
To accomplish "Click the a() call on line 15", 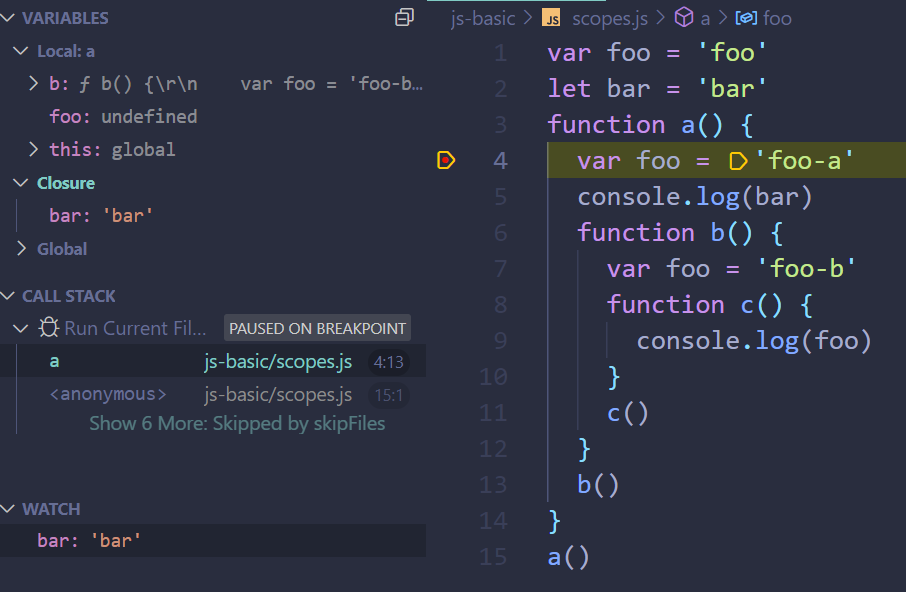I will click(x=569, y=557).
